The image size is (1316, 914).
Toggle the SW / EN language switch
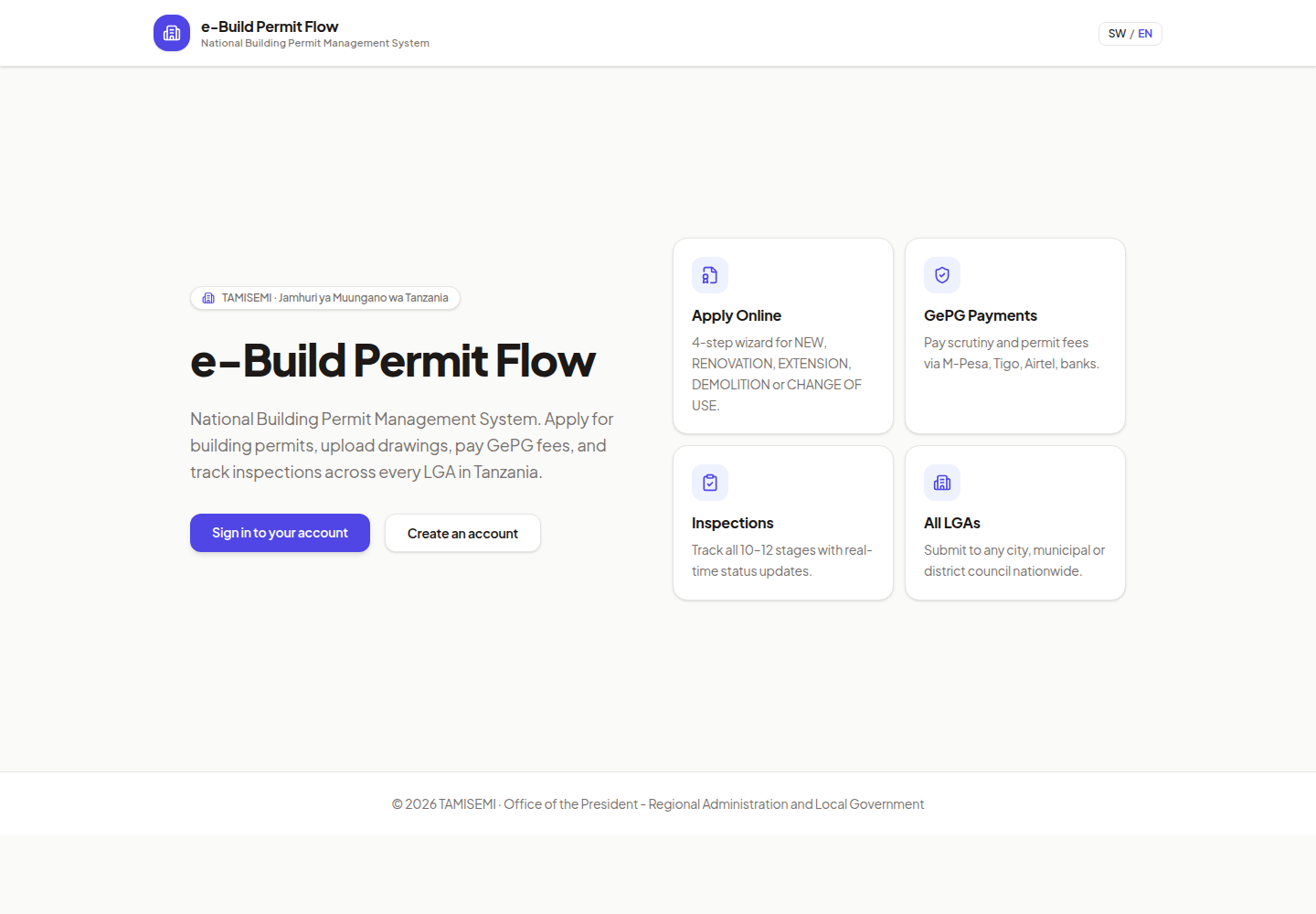1130,34
